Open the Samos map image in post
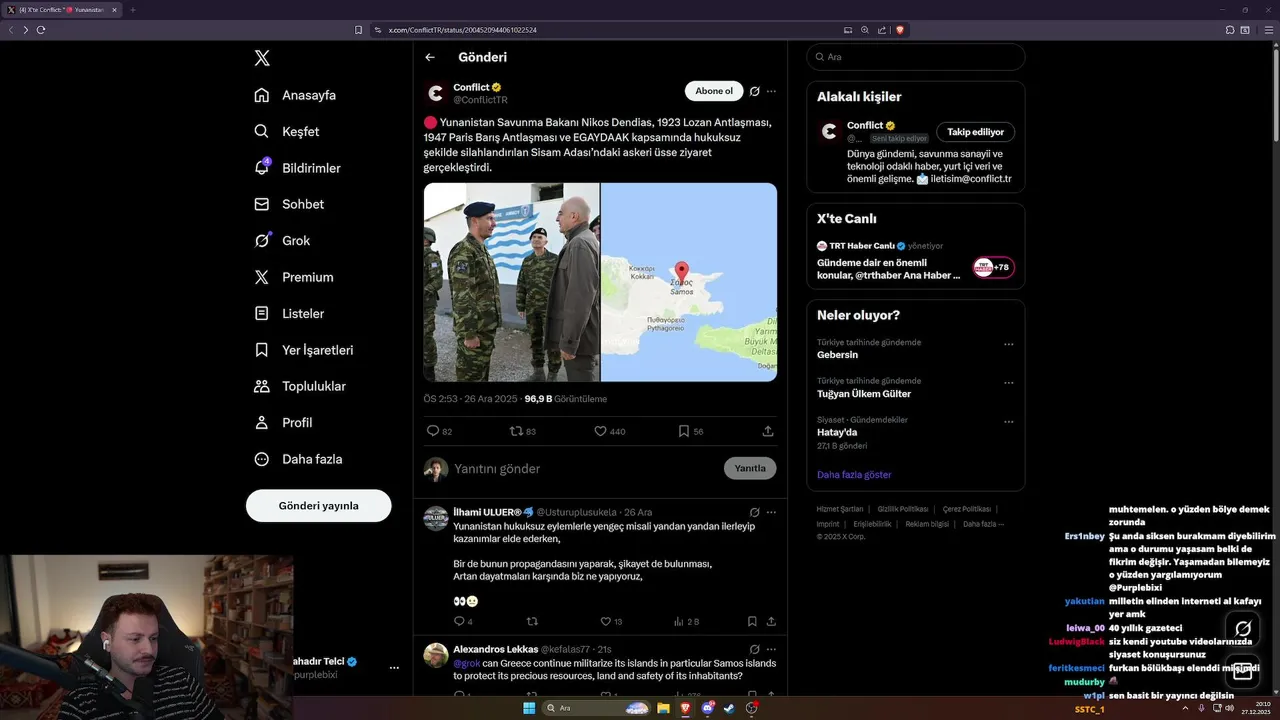Viewport: 1280px width, 720px height. click(689, 282)
